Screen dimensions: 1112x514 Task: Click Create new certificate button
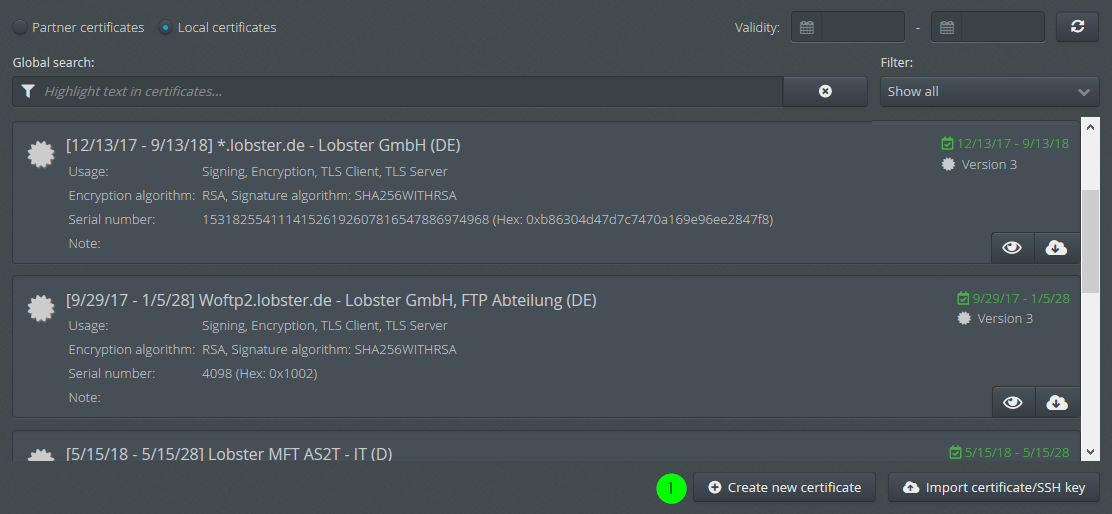click(x=784, y=488)
